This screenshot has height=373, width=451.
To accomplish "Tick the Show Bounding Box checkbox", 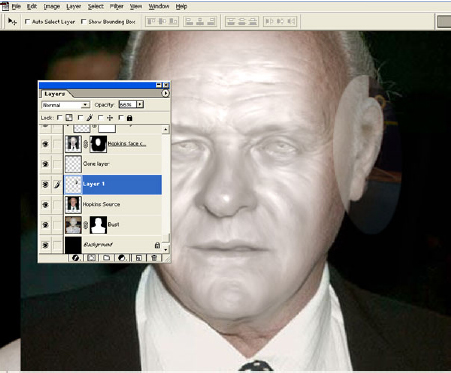I will point(84,22).
